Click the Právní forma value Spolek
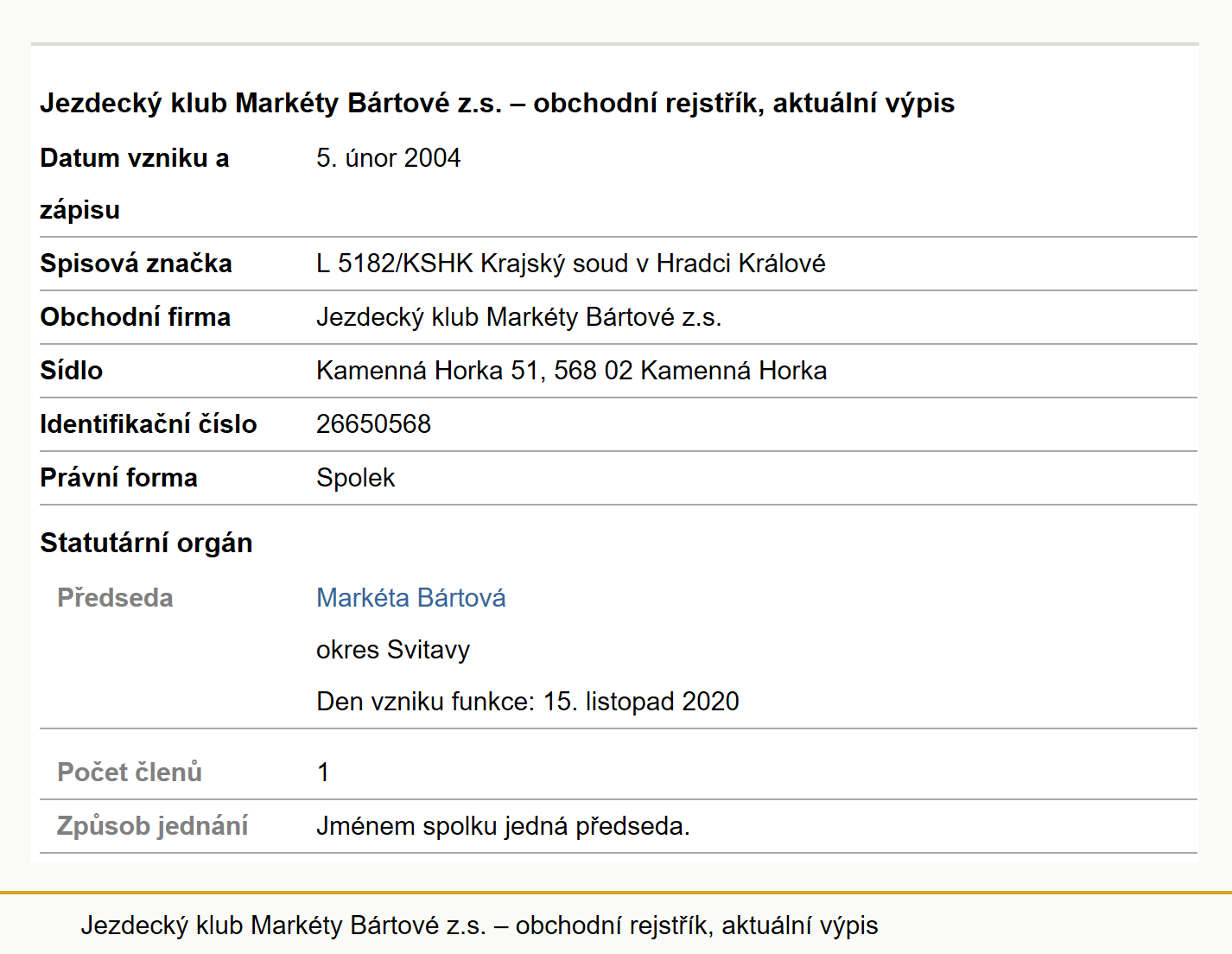The height and width of the screenshot is (954, 1232). pyautogui.click(x=356, y=478)
